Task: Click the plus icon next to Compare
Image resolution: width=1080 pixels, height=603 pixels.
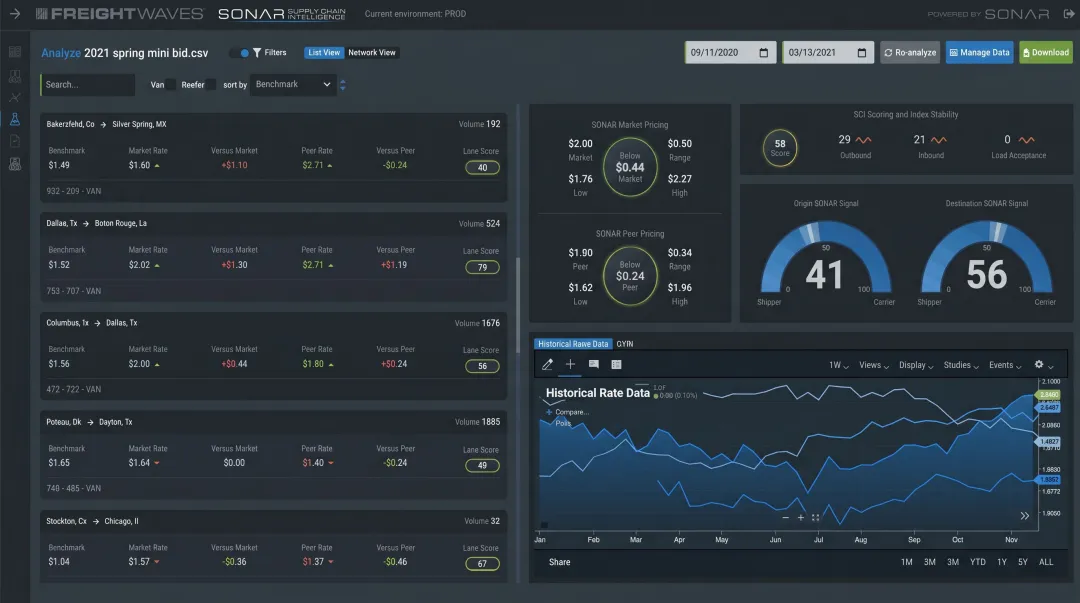Action: [549, 412]
